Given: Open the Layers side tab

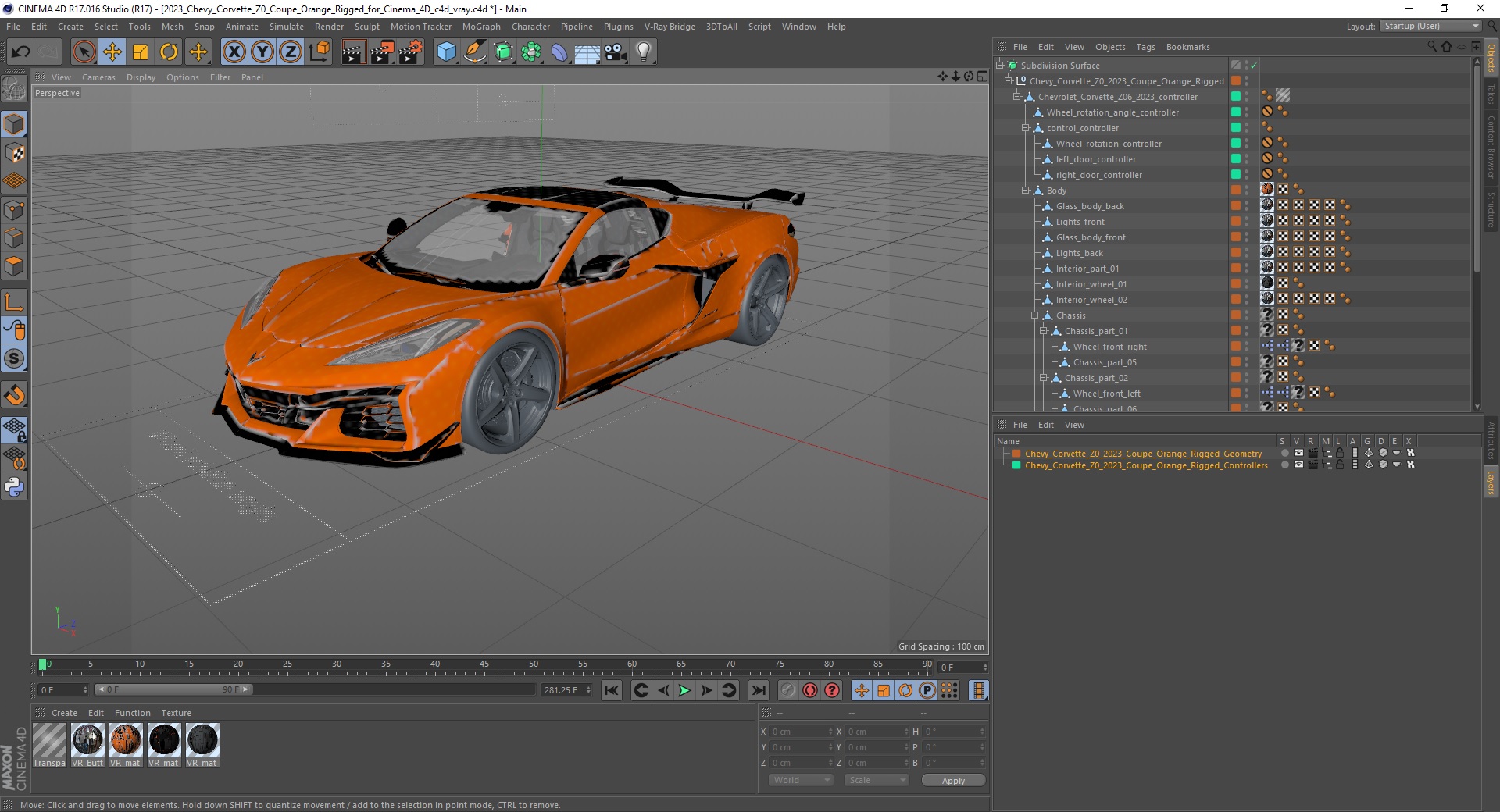Looking at the screenshot, I should (1491, 482).
